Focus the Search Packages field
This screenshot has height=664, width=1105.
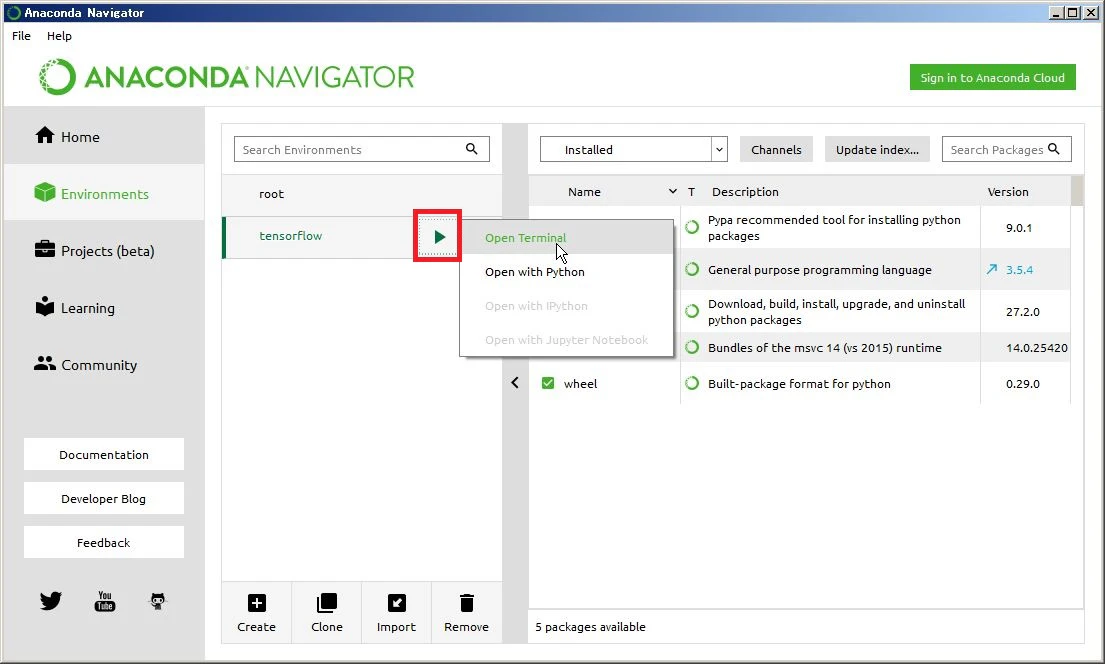click(x=1006, y=149)
